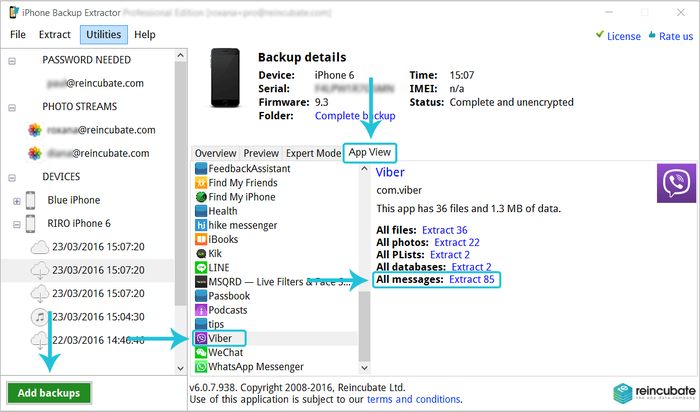Click the Add backups button
Screen dimensions: 700x412
(49, 393)
